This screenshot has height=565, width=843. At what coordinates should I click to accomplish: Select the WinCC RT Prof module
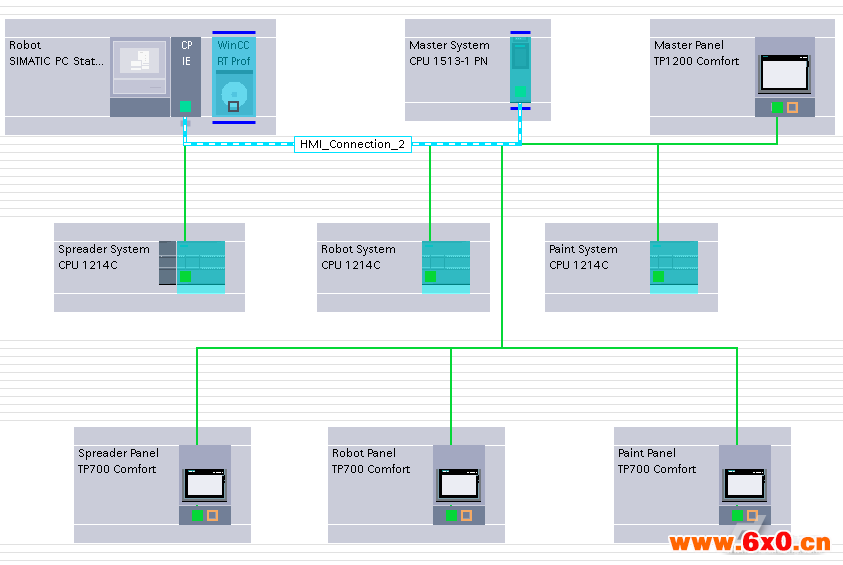(234, 77)
